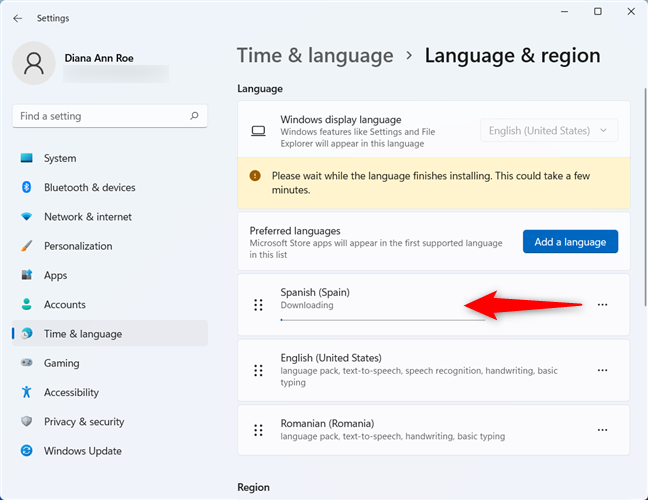The width and height of the screenshot is (648, 500).
Task: Click the Network wifi icon
Action: click(x=26, y=217)
